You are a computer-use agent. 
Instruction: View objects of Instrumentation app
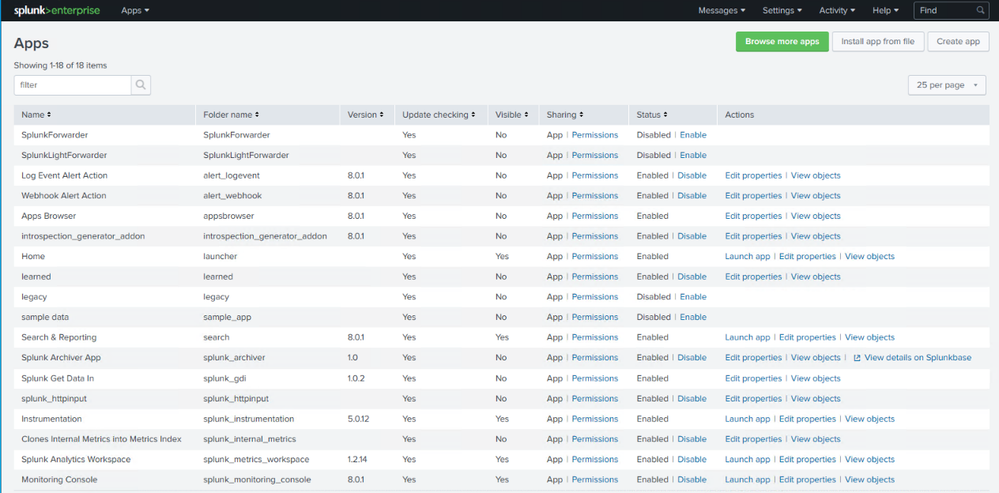(870, 419)
